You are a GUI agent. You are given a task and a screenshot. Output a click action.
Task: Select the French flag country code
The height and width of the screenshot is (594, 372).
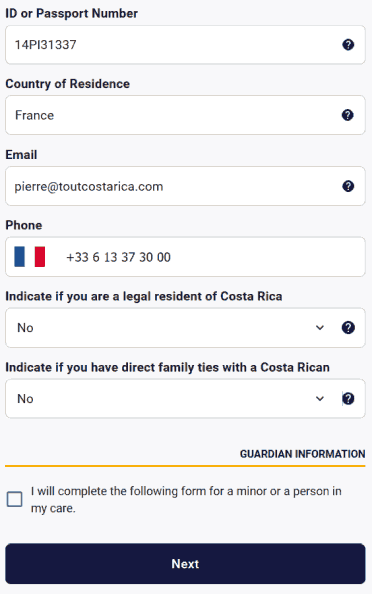tap(30, 257)
